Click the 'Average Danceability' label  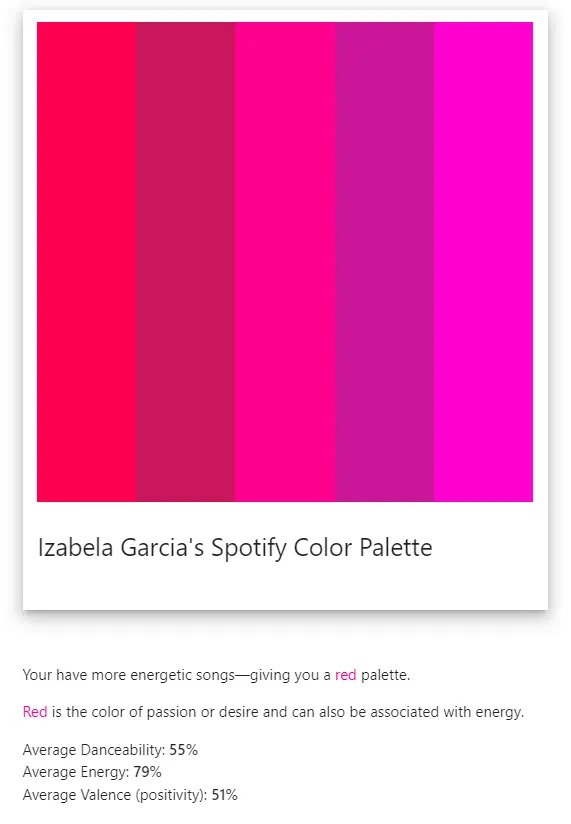(x=94, y=750)
